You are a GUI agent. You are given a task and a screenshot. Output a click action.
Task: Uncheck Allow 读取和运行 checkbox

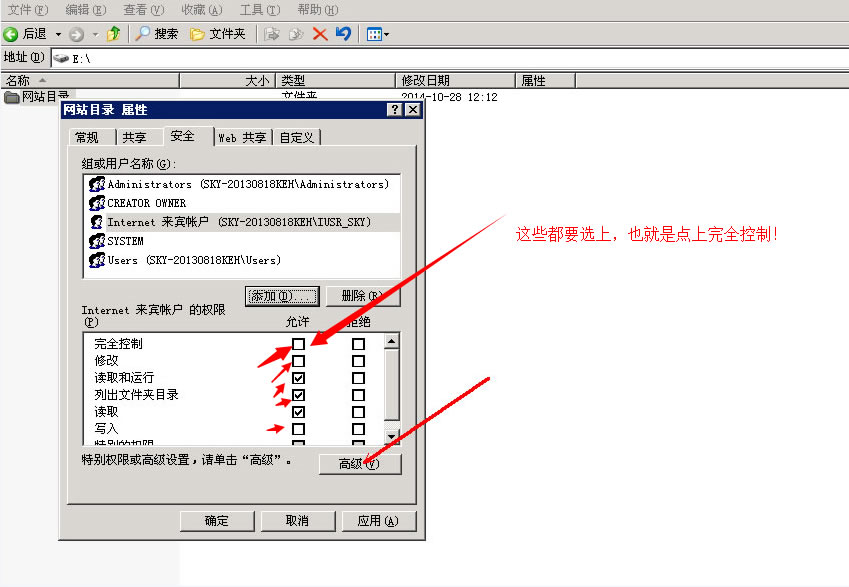pyautogui.click(x=298, y=378)
